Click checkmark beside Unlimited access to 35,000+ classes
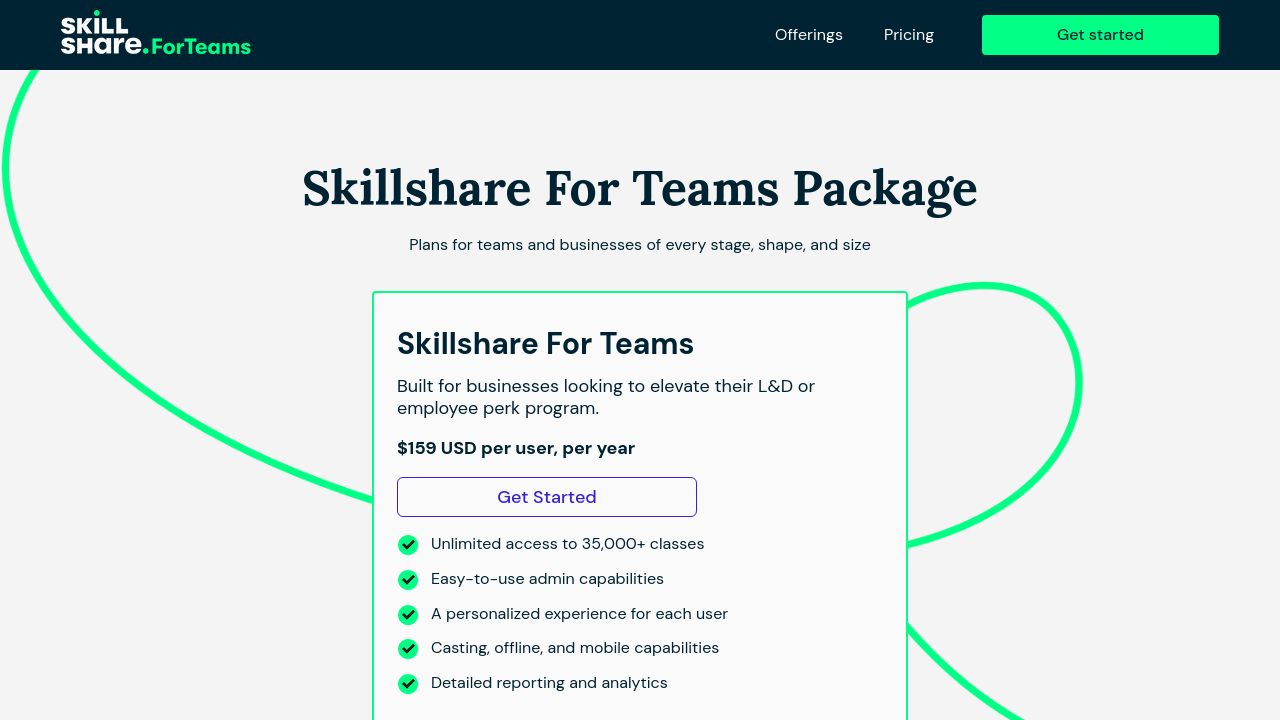This screenshot has width=1280, height=720. tap(408, 545)
